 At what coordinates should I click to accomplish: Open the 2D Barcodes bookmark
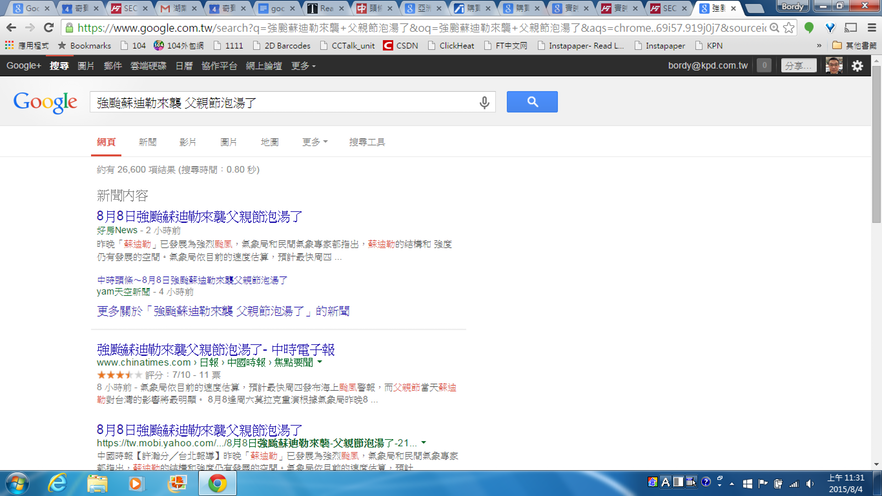[x=281, y=46]
